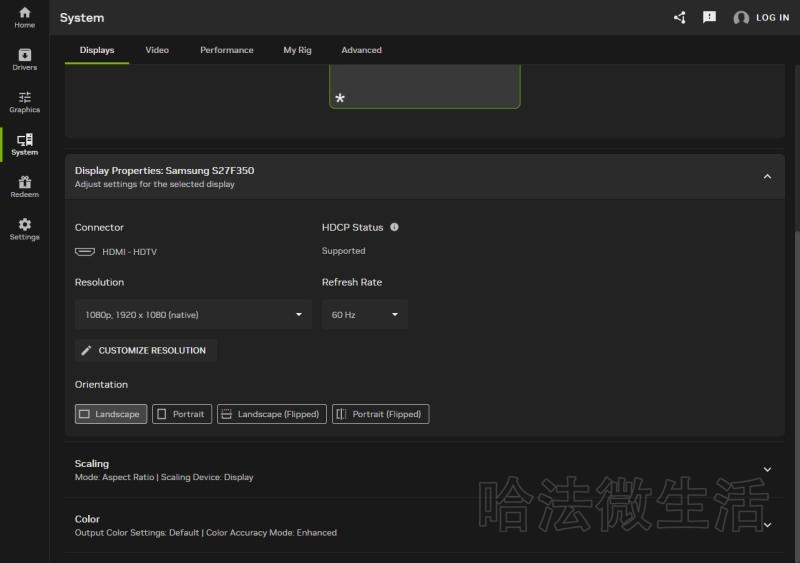
Task: Click the Display Properties: Samsung S27F350 heading
Action: point(164,170)
